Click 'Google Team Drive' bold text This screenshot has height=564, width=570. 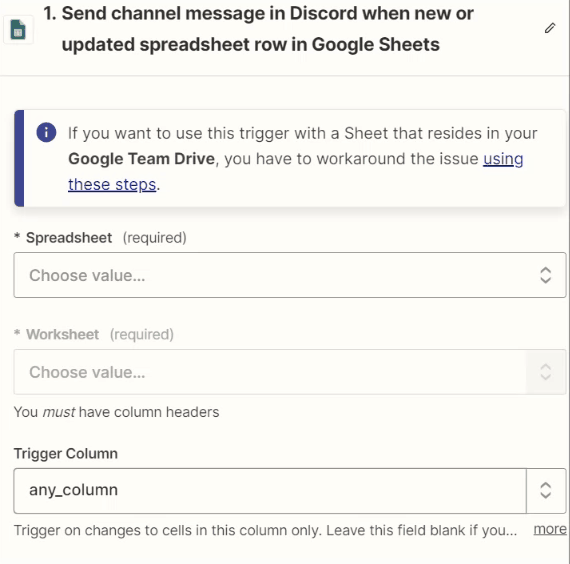coord(141,159)
